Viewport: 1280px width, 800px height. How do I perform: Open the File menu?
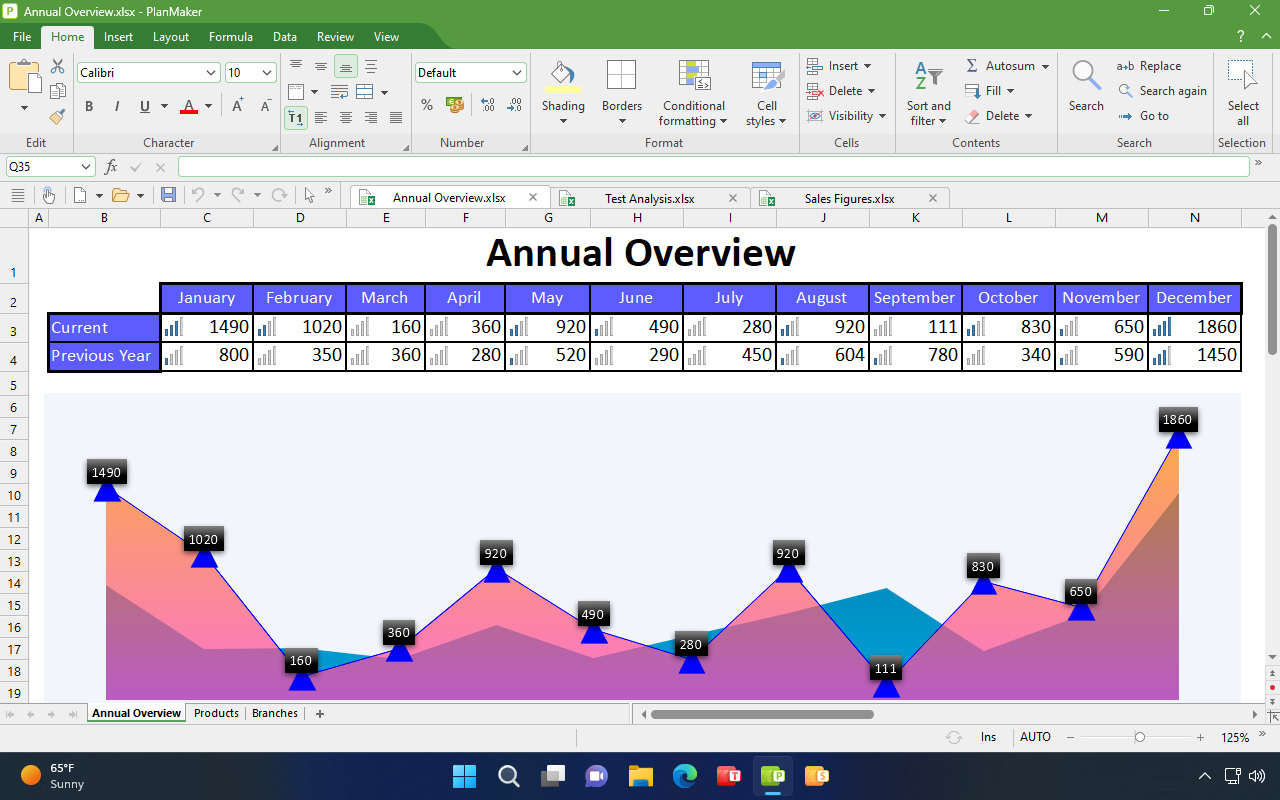pyautogui.click(x=22, y=37)
